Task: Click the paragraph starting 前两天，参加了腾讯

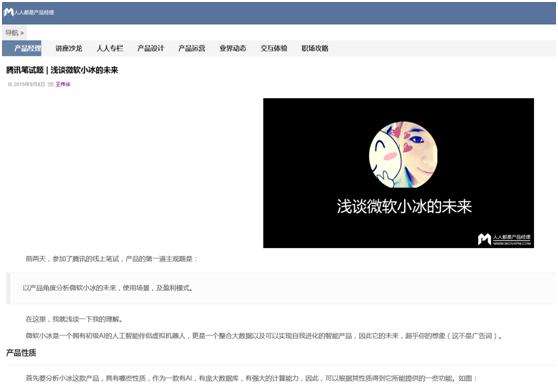Action: (111, 259)
